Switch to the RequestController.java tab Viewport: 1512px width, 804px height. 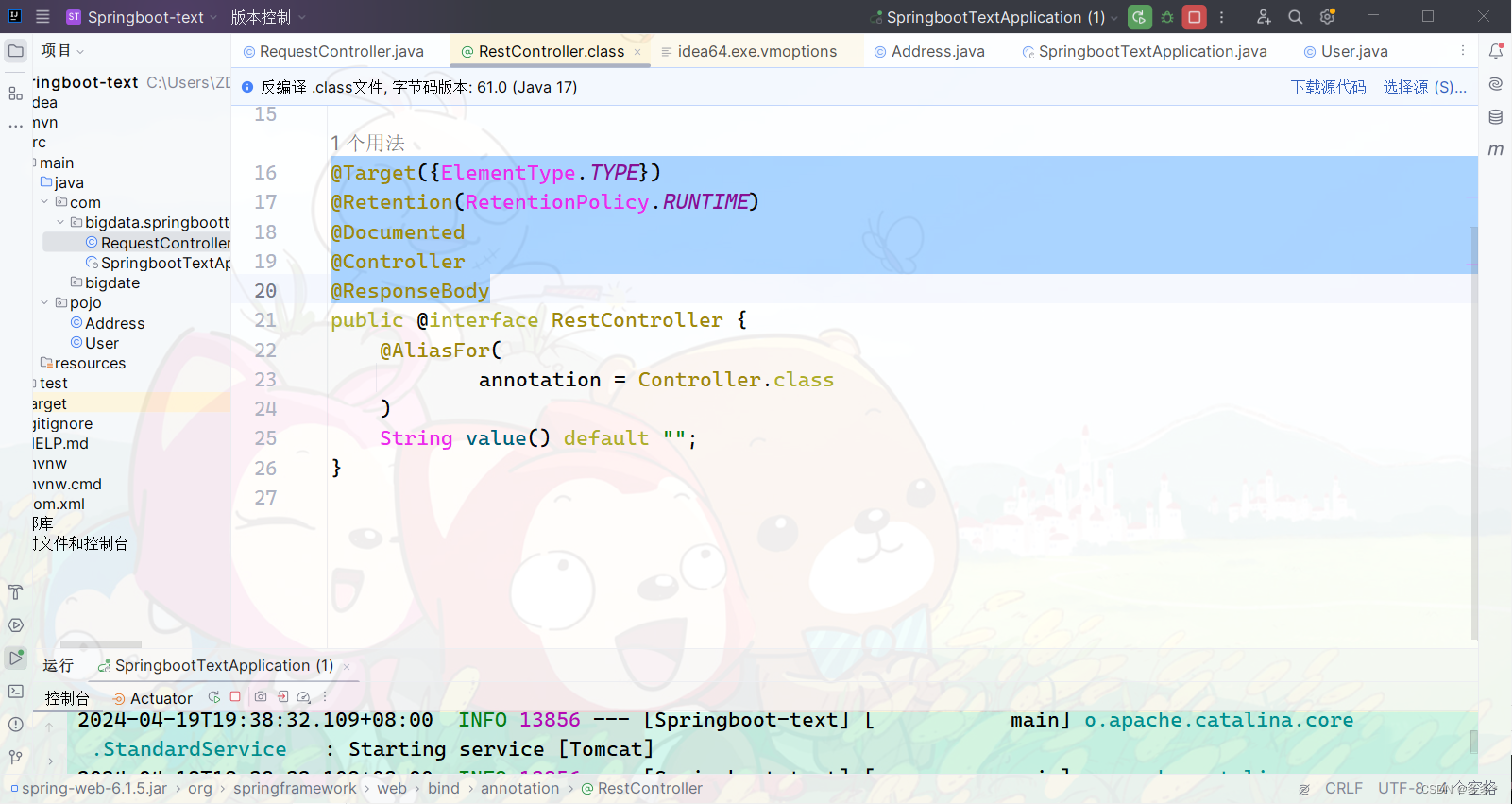(333, 51)
